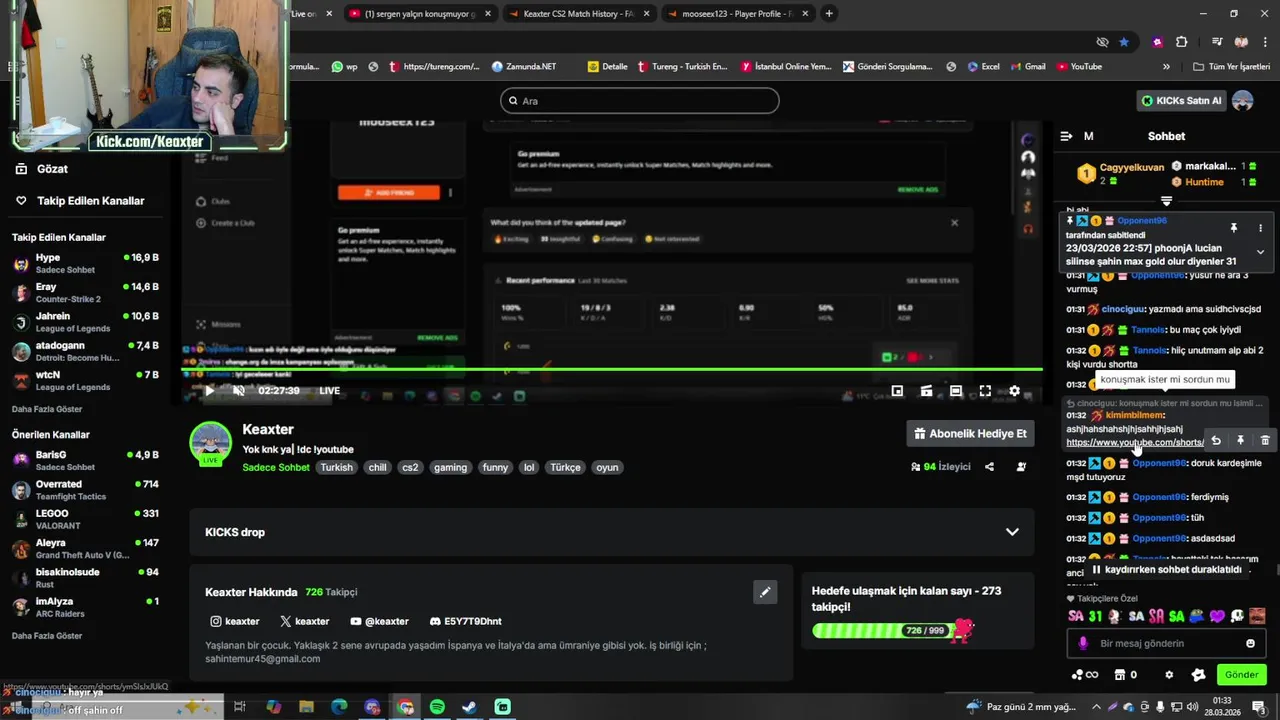The image size is (1280, 720).
Task: Toggle theater mode on the player
Action: click(956, 391)
